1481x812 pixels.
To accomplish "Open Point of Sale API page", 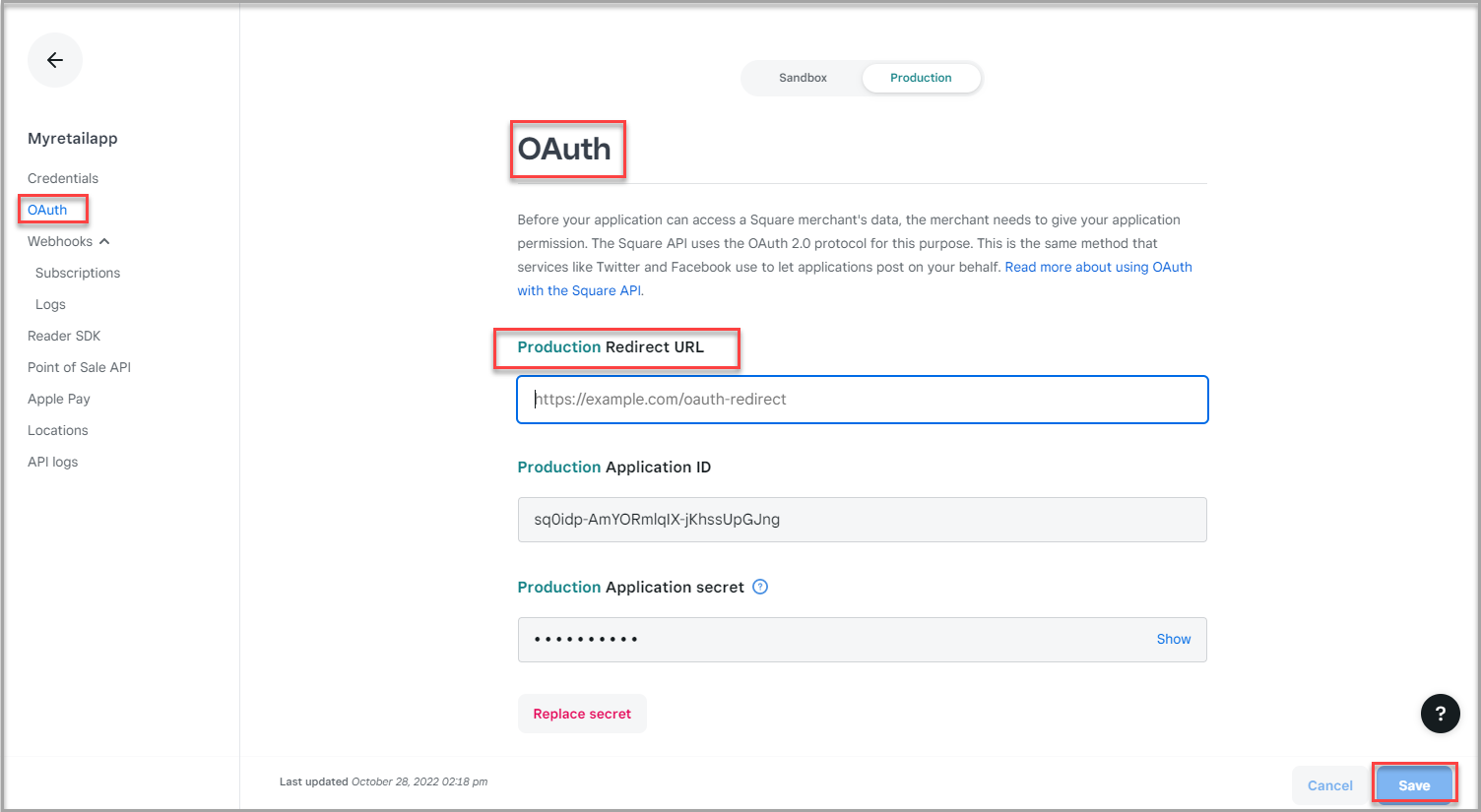I will point(79,367).
